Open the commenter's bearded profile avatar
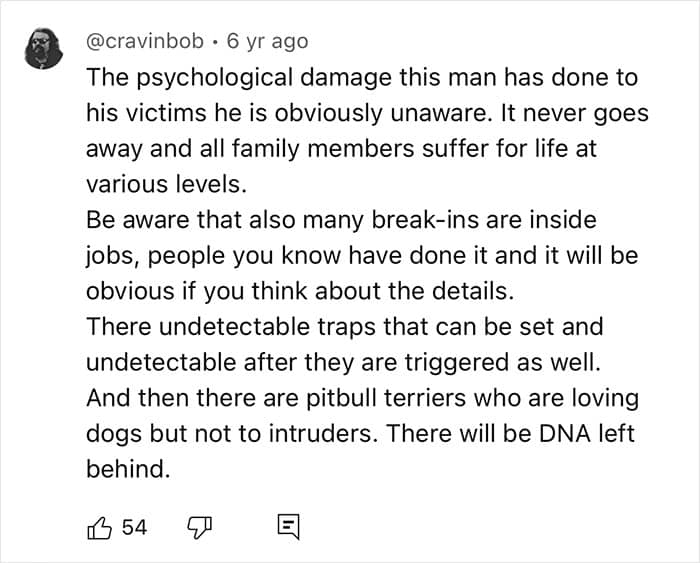The image size is (700, 563). click(x=44, y=49)
